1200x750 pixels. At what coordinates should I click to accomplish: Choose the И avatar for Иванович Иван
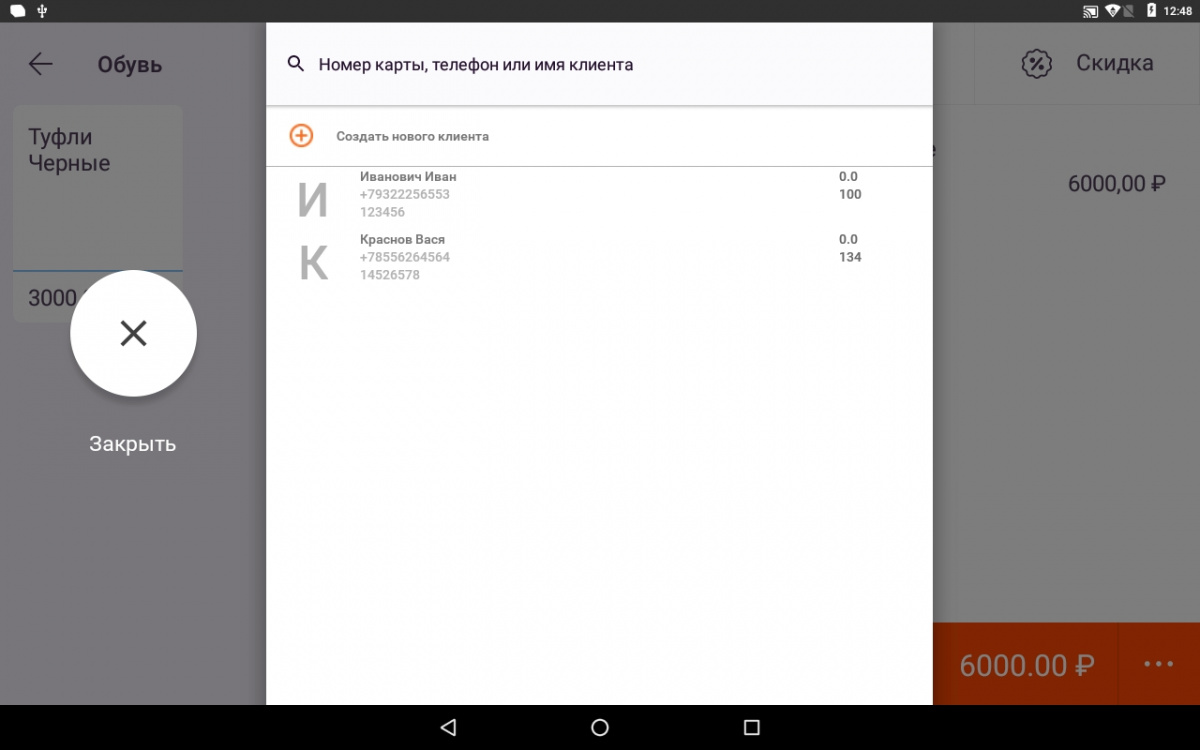coord(313,201)
